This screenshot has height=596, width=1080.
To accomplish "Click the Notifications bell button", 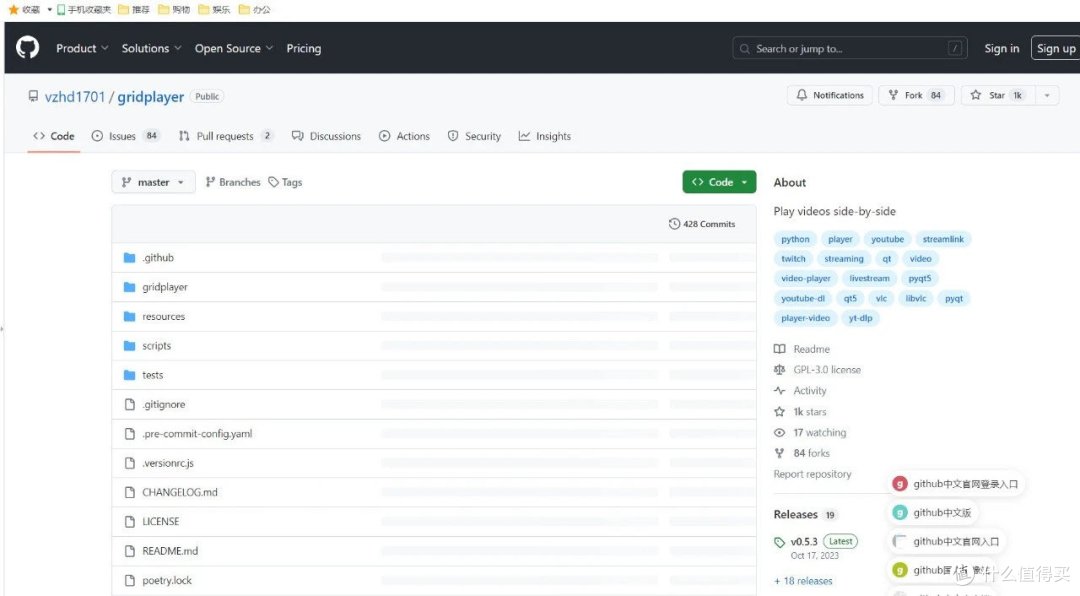I will point(830,95).
